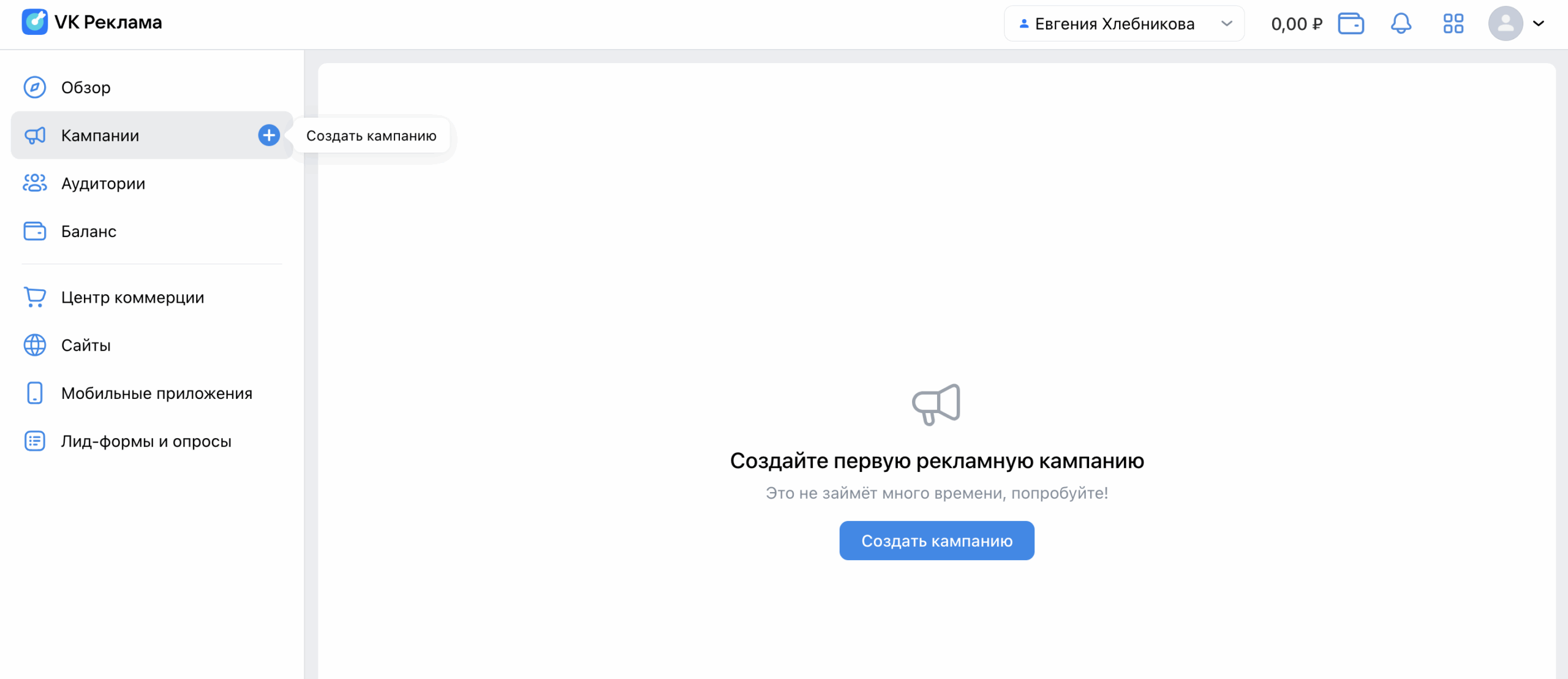
Task: Click the phone icon for Мобильные приложения
Action: tap(35, 393)
